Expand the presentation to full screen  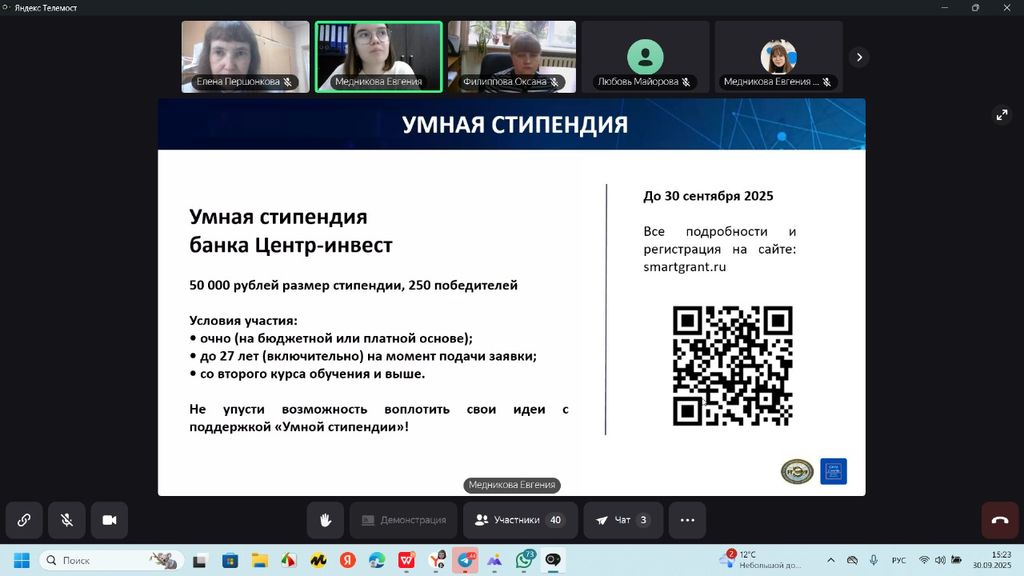click(1002, 115)
